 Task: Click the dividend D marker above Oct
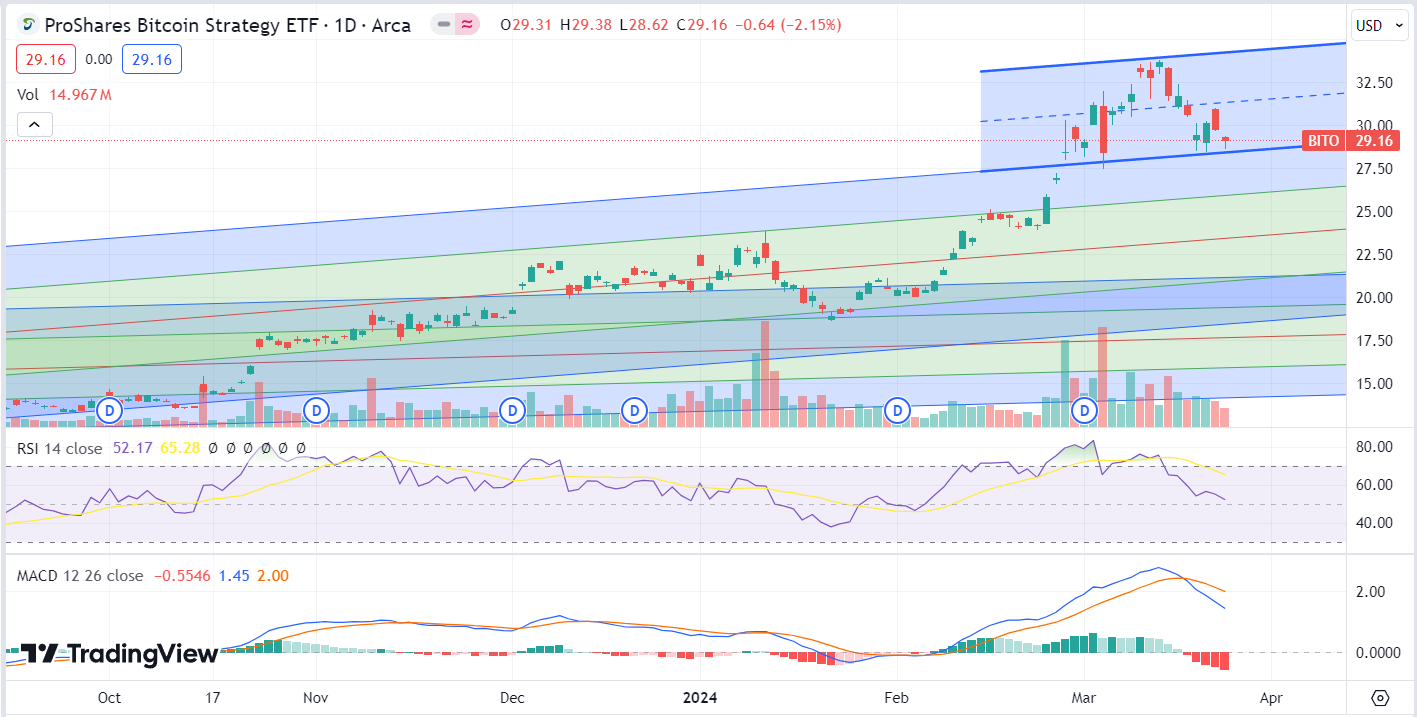point(110,409)
